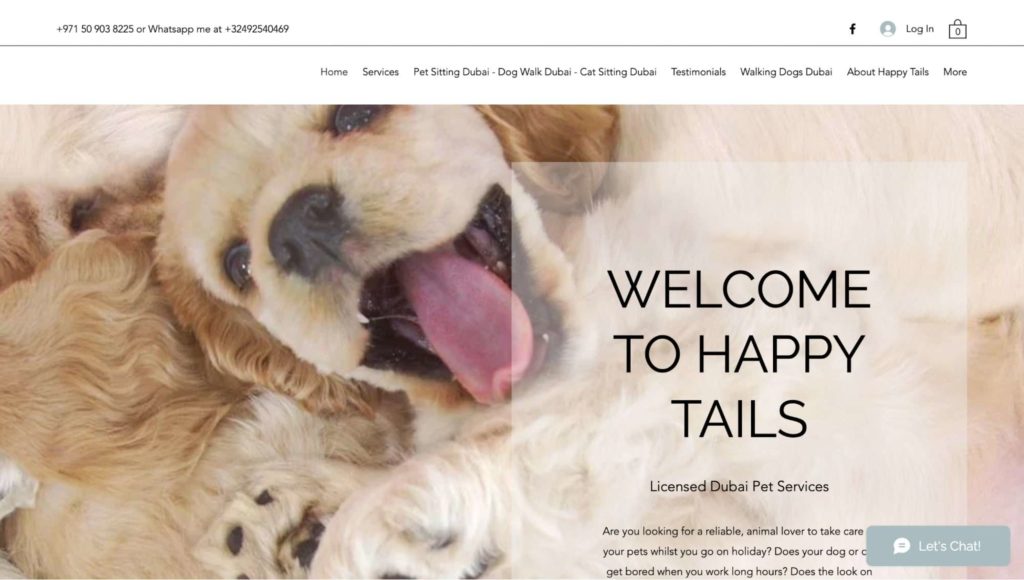The width and height of the screenshot is (1024, 580).
Task: Open the Services menu item
Action: [x=380, y=72]
